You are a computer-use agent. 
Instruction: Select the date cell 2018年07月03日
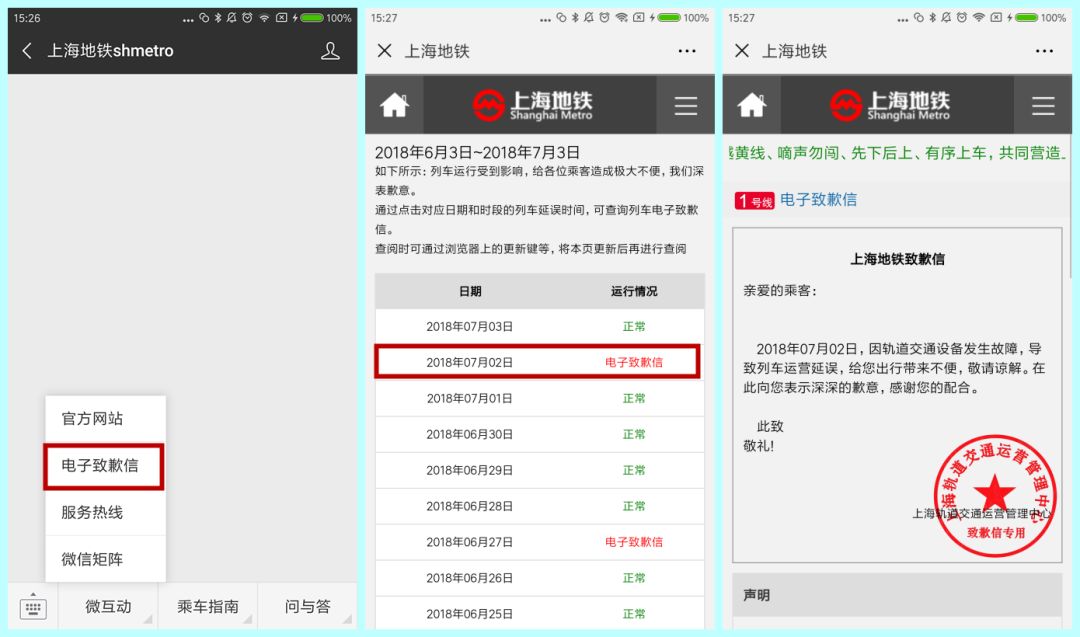pos(470,326)
